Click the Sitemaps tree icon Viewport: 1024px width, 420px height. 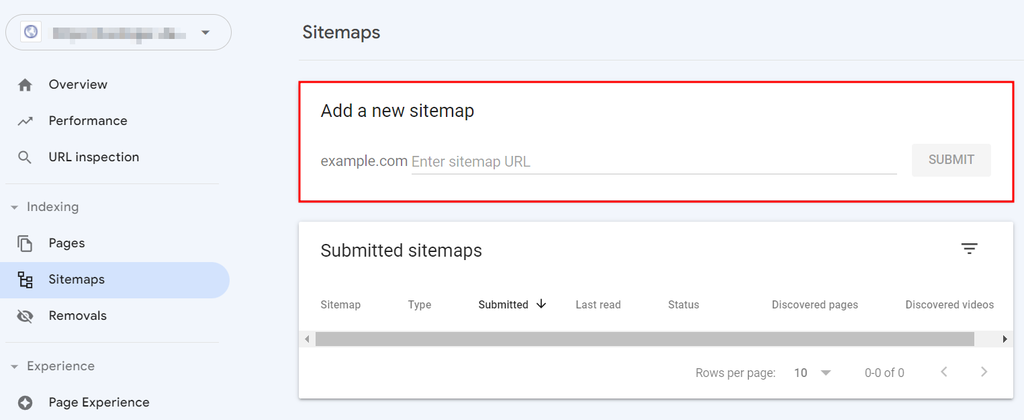pos(26,280)
